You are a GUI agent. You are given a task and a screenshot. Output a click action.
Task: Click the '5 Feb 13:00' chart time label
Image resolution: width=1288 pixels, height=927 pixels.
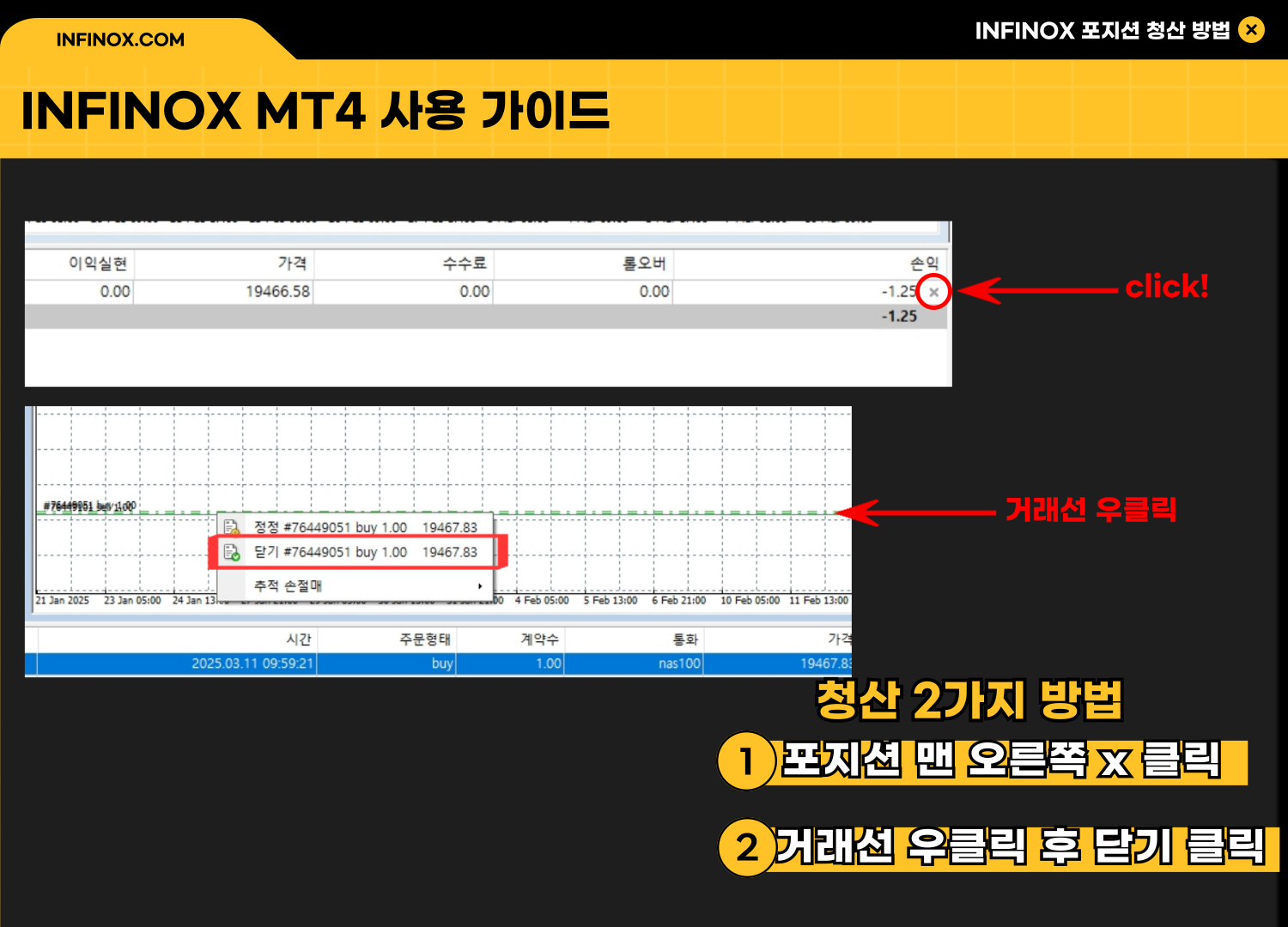611,601
